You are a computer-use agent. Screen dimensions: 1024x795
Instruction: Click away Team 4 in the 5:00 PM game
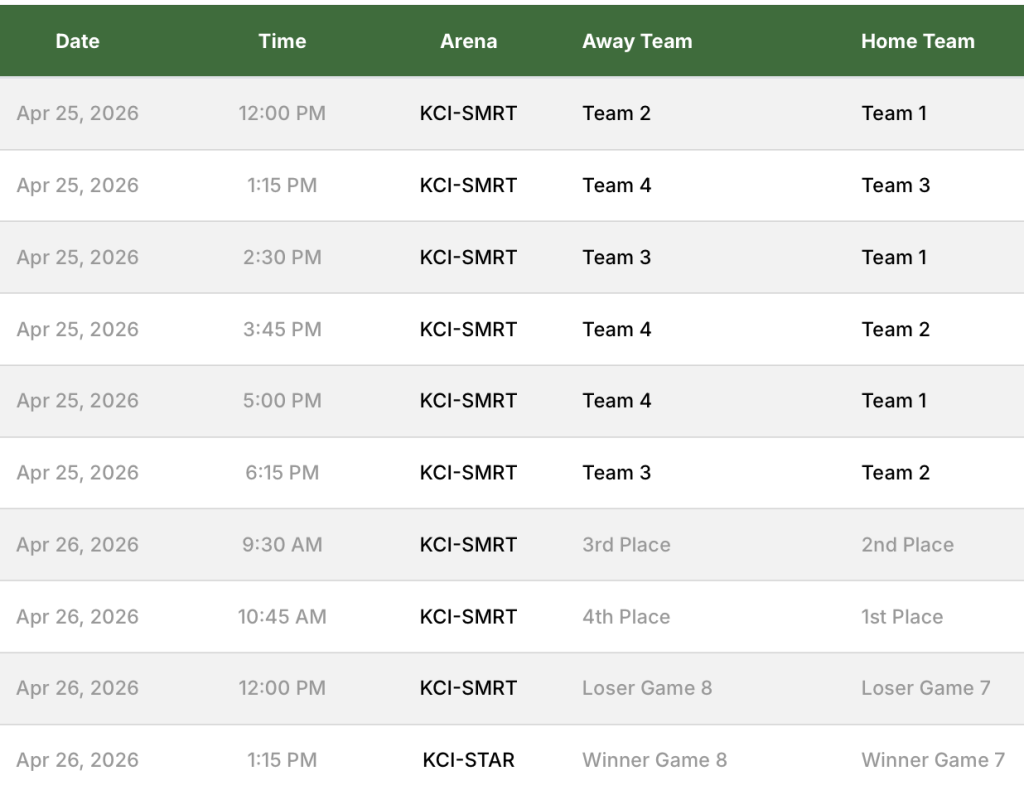616,401
